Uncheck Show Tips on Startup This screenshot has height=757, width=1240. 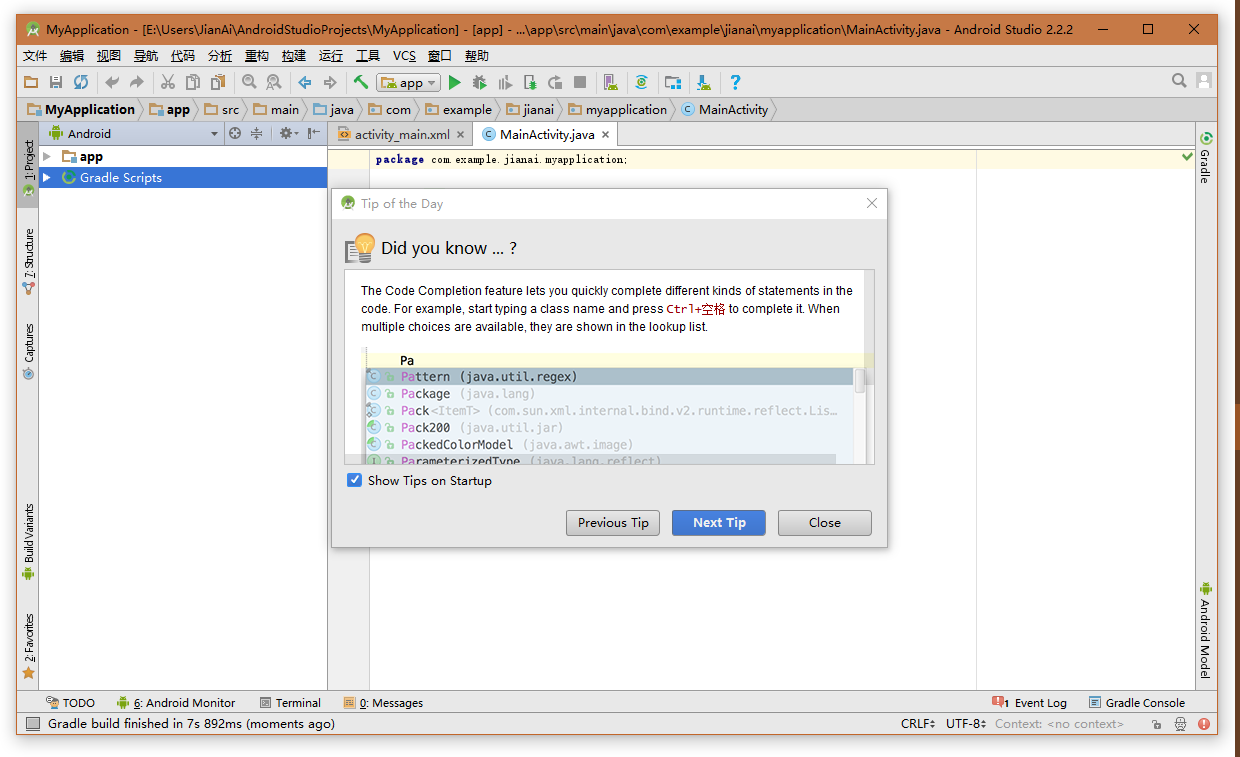[x=354, y=480]
